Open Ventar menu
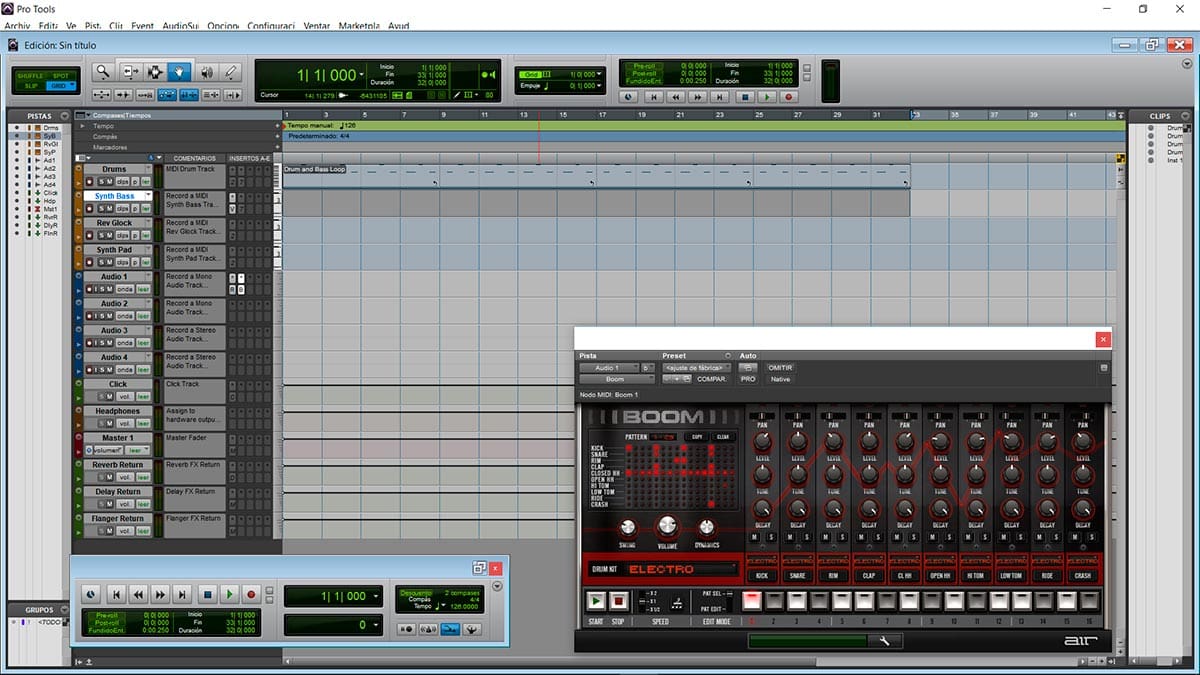Image resolution: width=1200 pixels, height=675 pixels. [x=316, y=25]
